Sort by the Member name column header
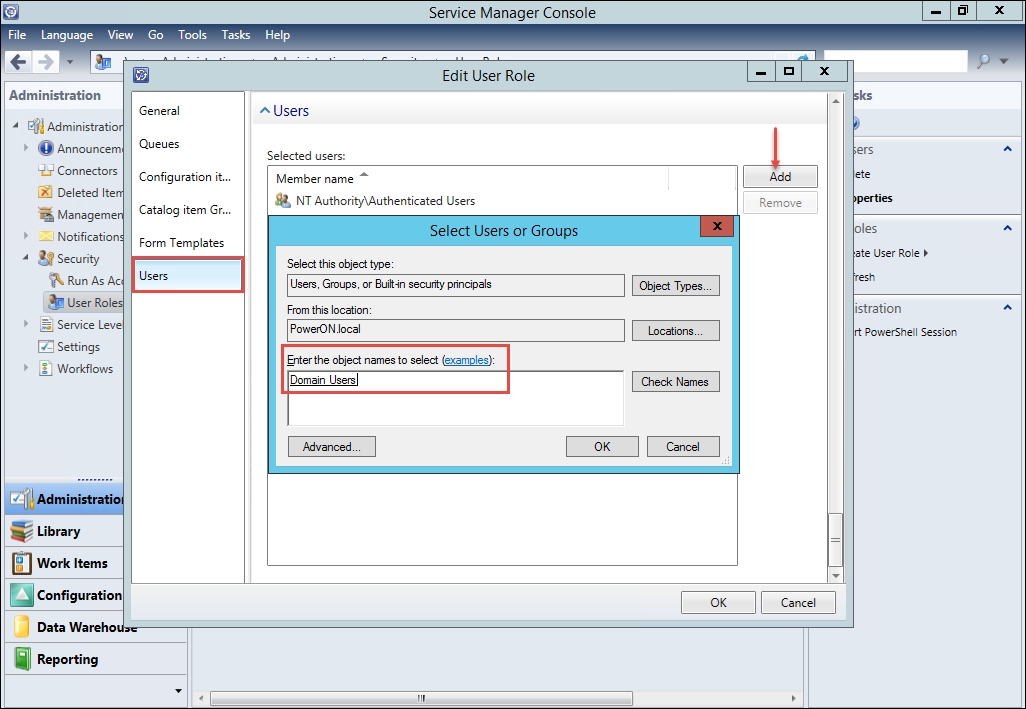The width and height of the screenshot is (1026, 709). pyautogui.click(x=469, y=179)
